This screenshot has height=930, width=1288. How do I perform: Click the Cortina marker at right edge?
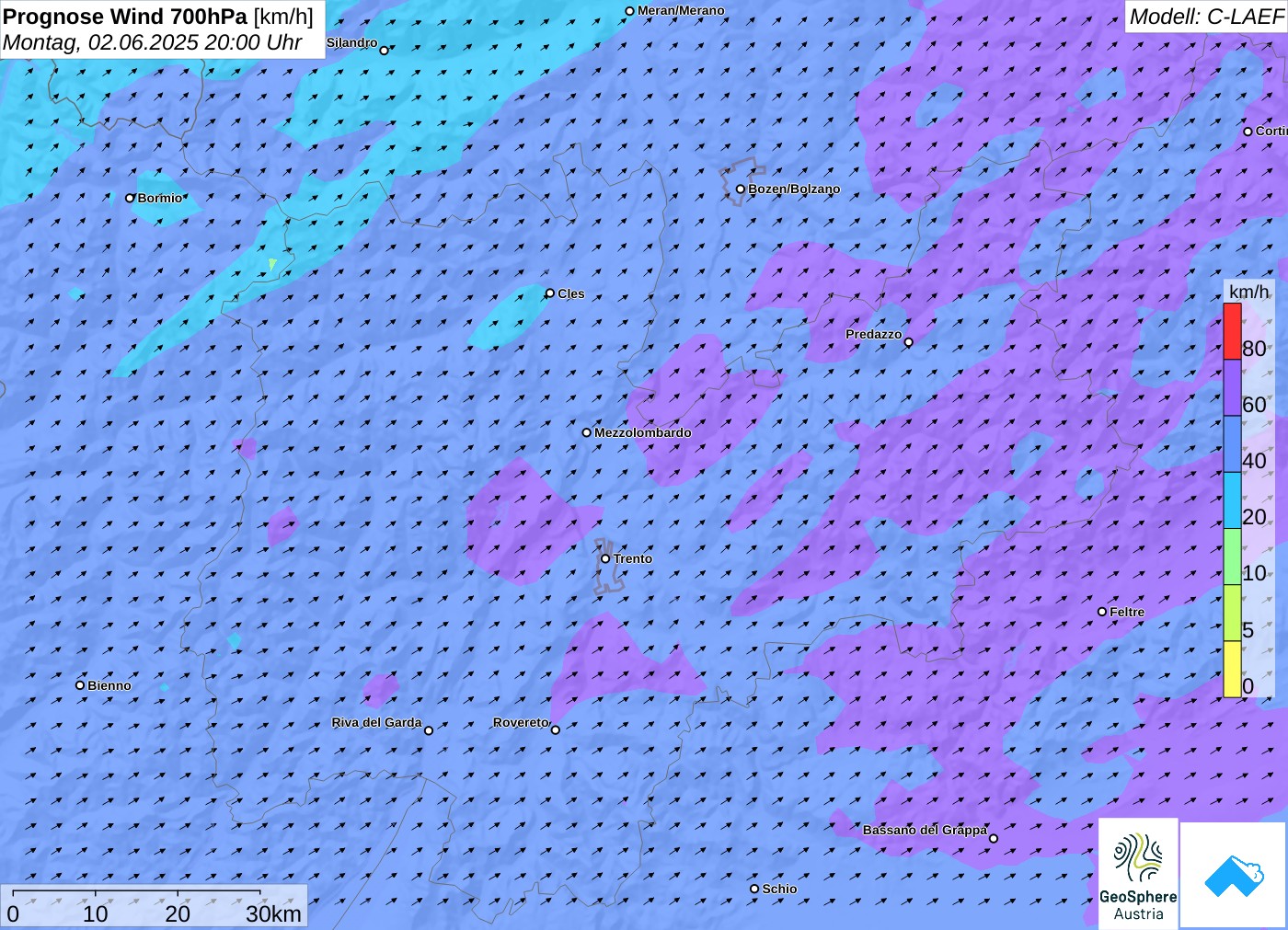point(1248,132)
